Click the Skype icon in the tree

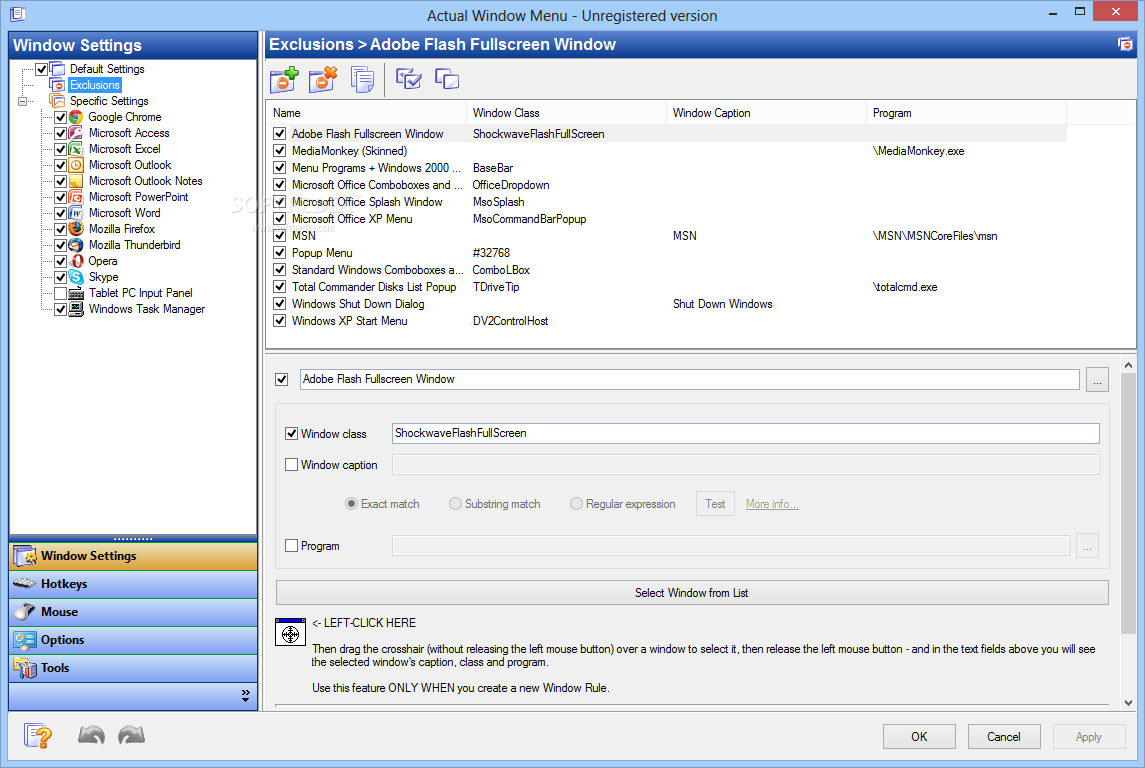point(76,277)
